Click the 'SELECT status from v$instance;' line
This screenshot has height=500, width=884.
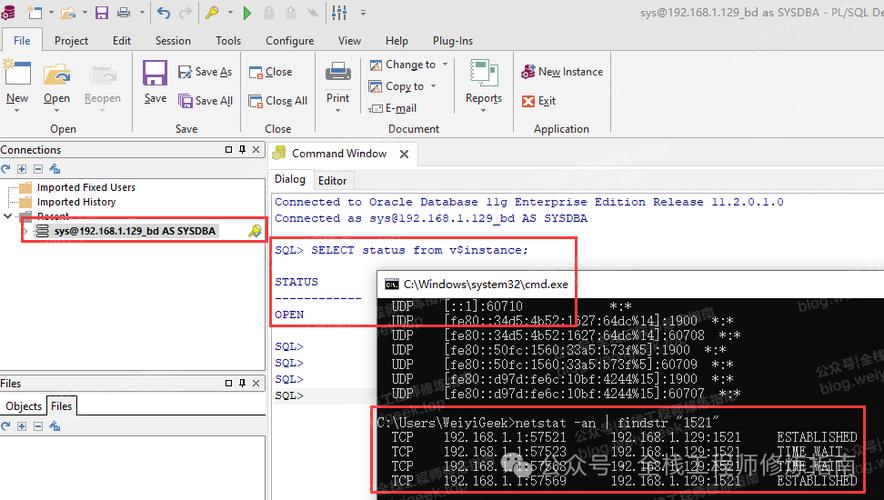[x=401, y=250]
